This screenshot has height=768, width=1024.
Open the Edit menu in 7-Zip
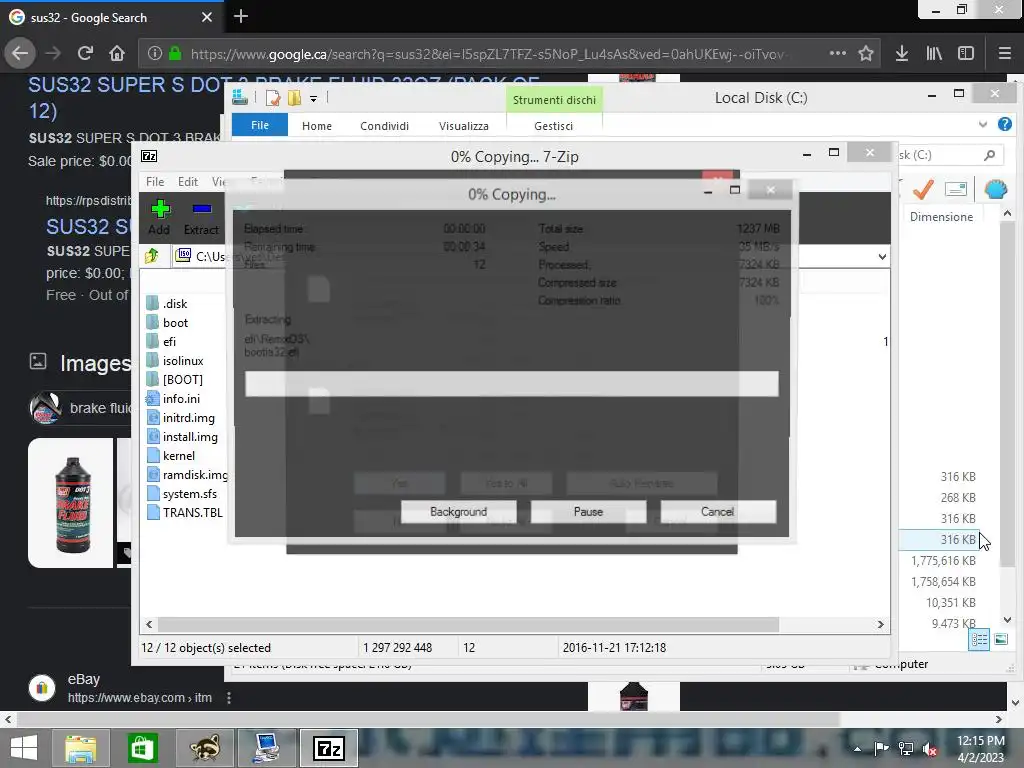point(188,182)
